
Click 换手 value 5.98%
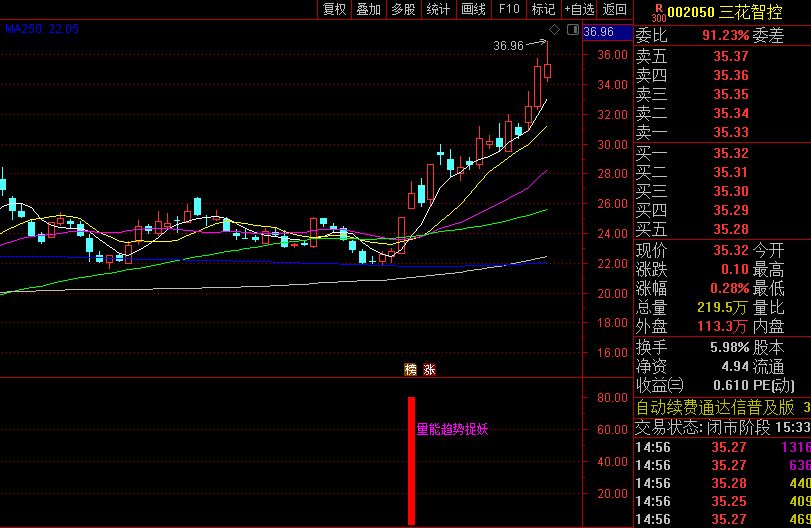[x=729, y=347]
